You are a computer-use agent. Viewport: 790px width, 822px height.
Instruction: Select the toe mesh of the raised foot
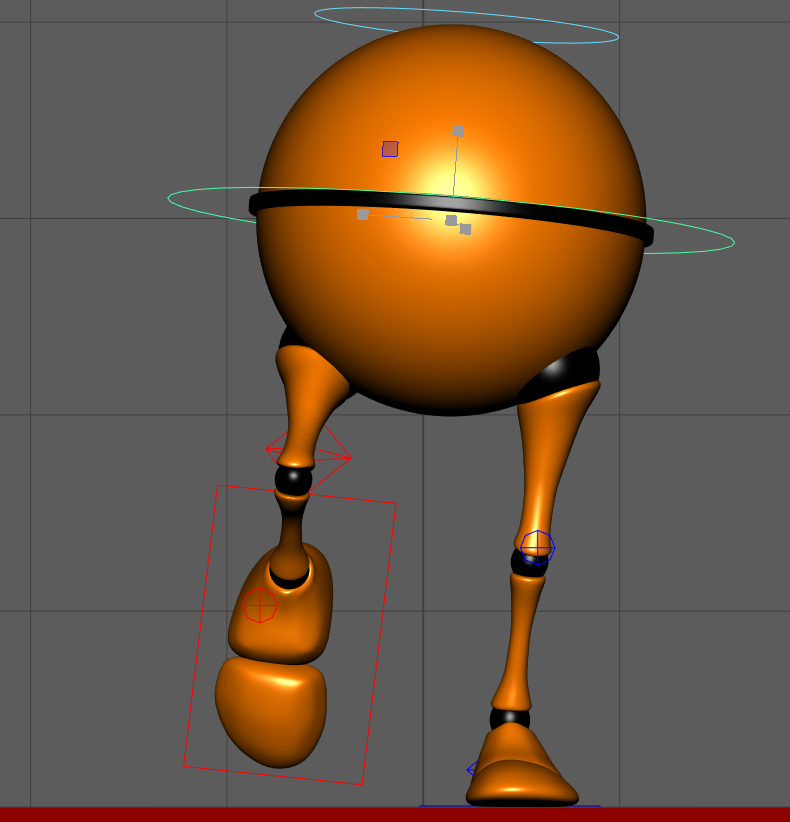[271, 713]
